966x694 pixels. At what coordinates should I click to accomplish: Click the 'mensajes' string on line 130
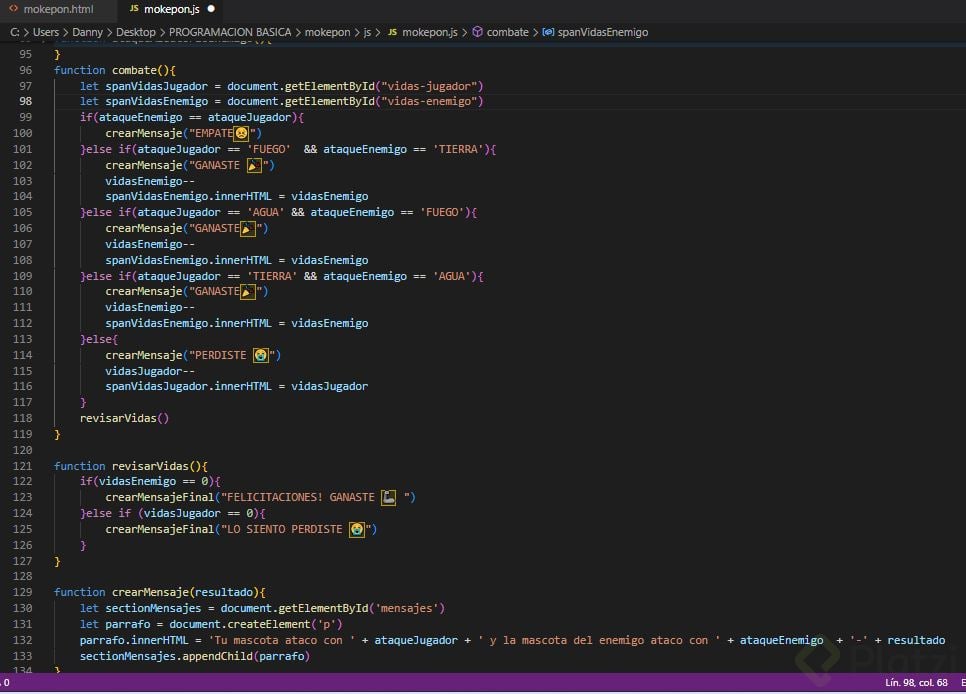(407, 608)
